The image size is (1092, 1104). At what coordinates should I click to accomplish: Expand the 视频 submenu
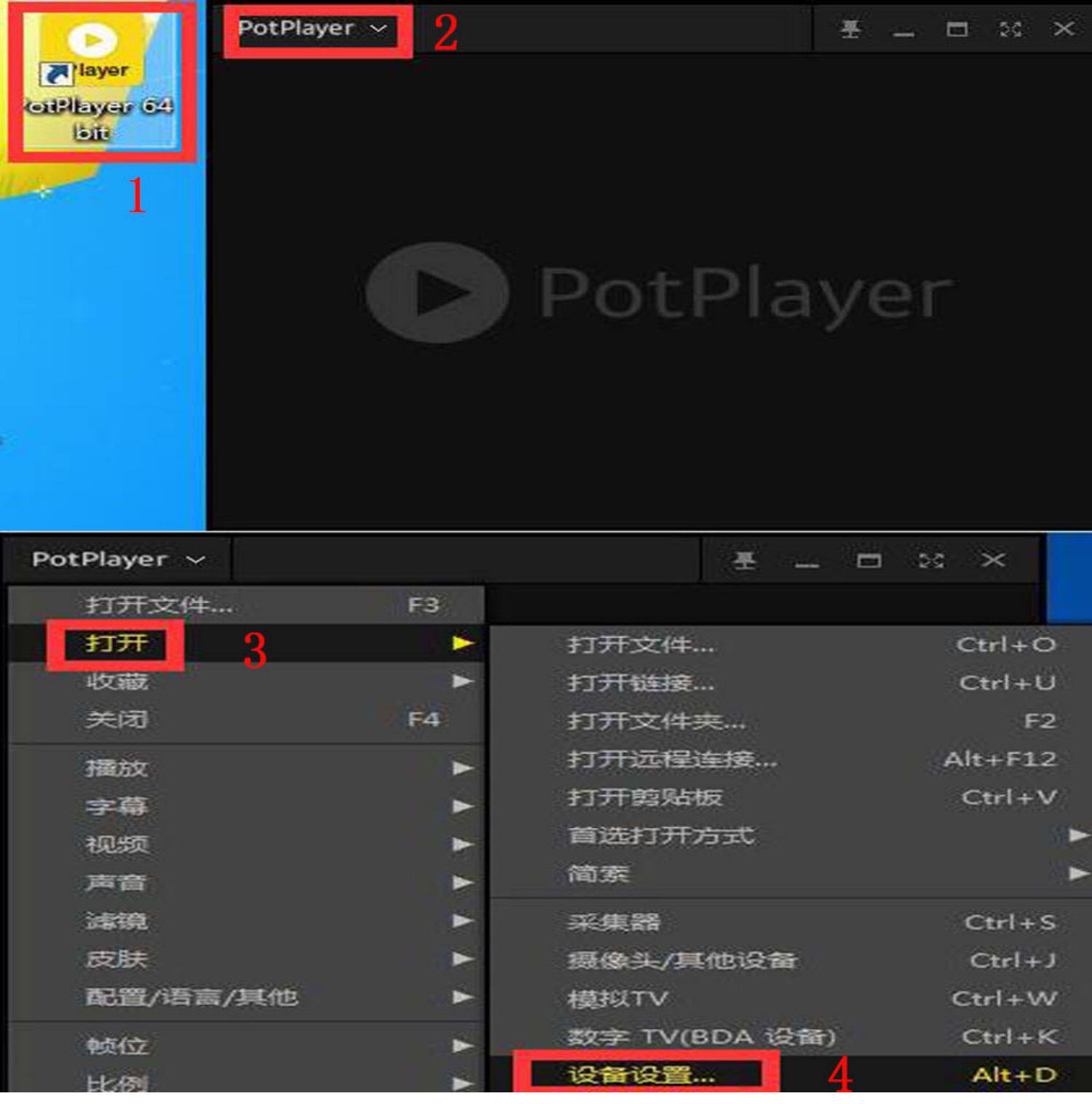[x=246, y=845]
